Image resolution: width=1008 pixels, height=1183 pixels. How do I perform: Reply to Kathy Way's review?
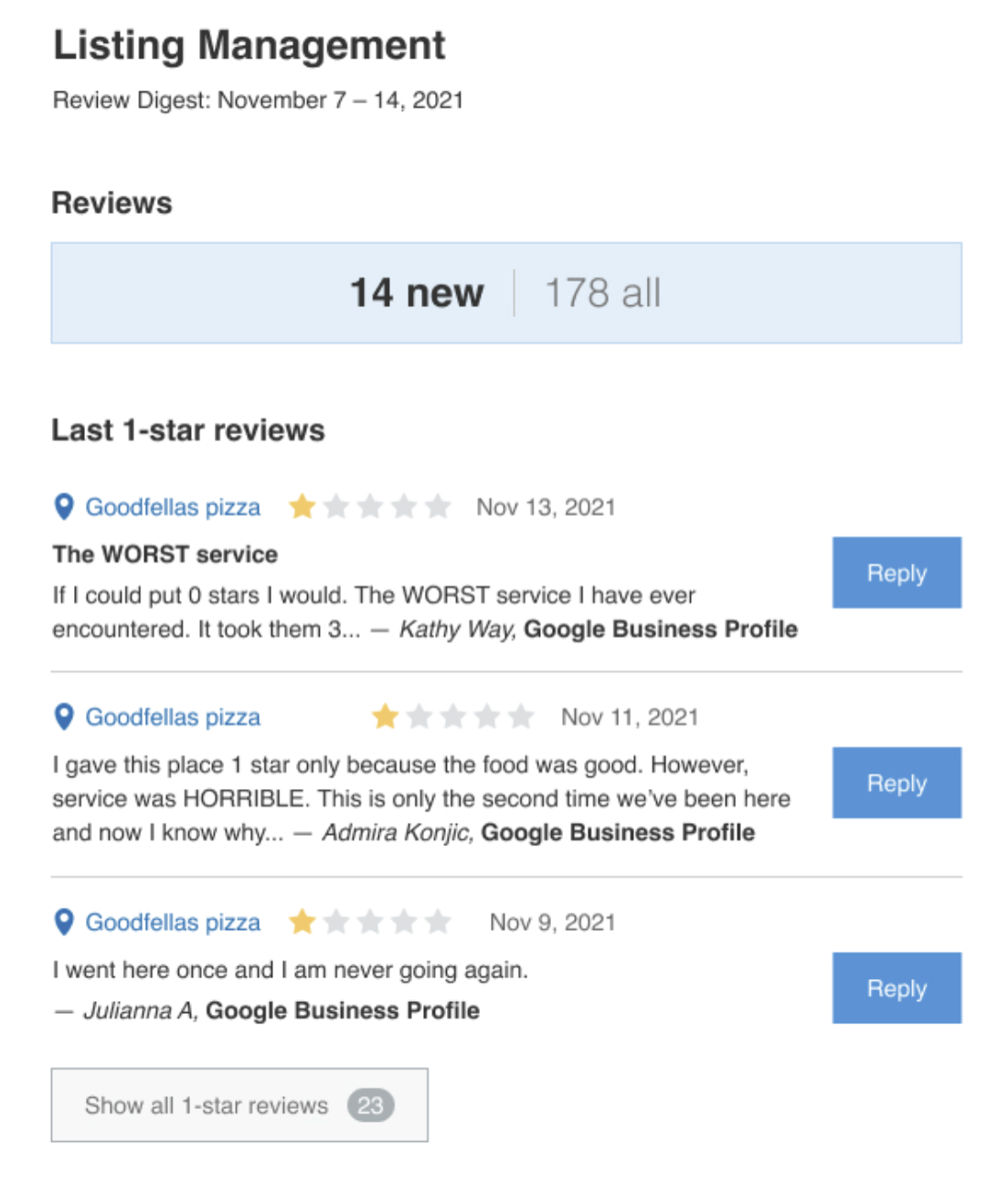coord(896,572)
